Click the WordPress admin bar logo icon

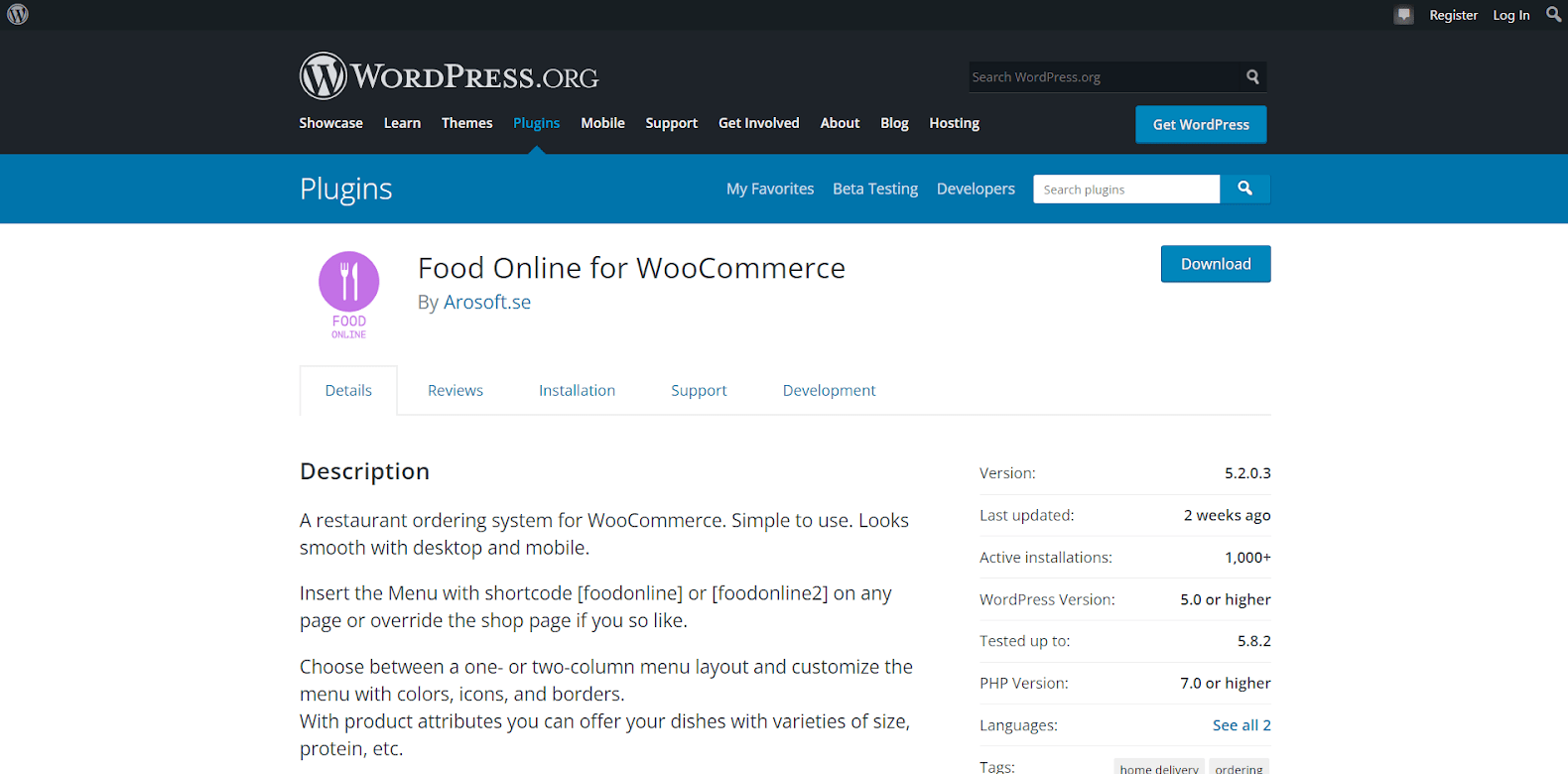pyautogui.click(x=18, y=15)
